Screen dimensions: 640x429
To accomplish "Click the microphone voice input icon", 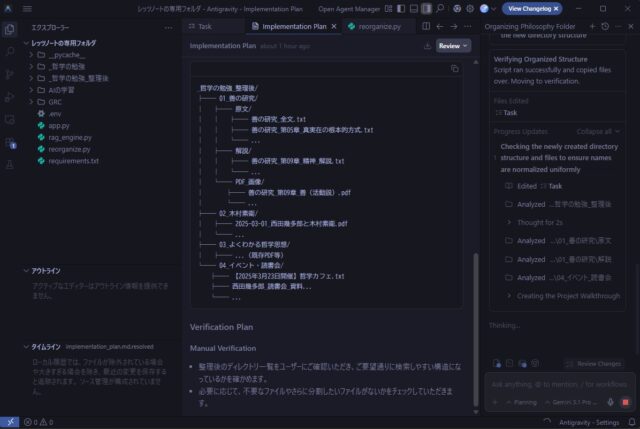I will [610, 402].
